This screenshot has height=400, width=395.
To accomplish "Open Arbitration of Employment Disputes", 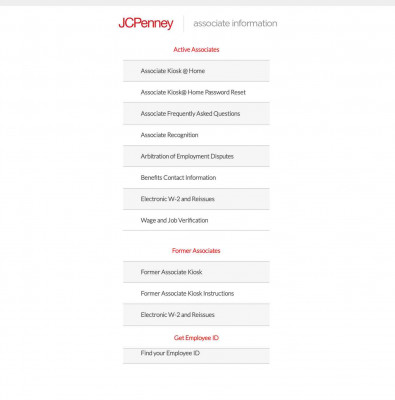I will [196, 156].
